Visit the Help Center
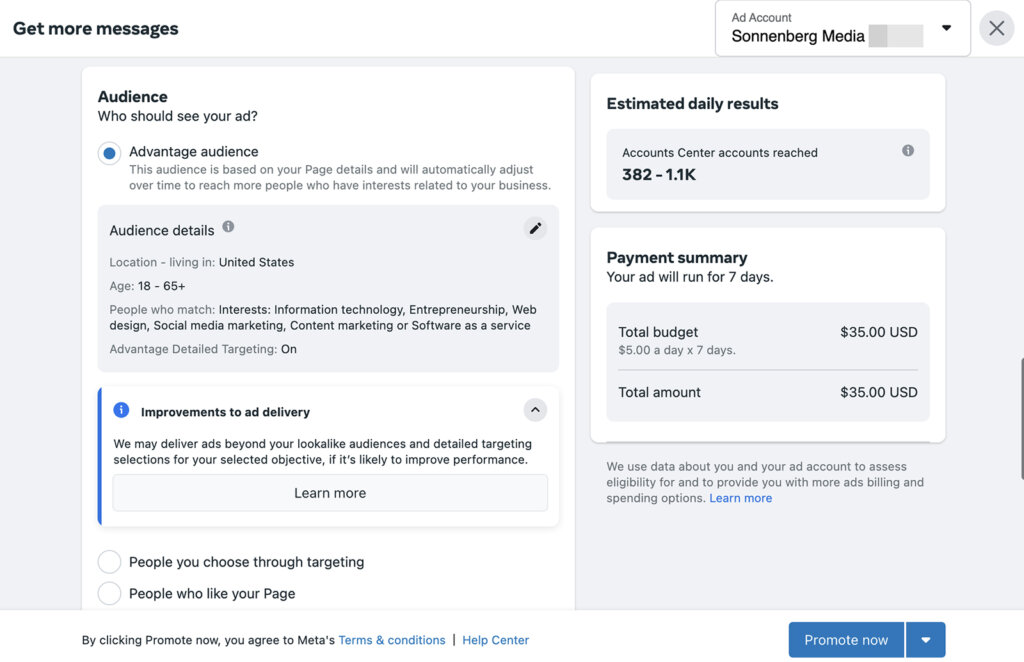 coord(495,639)
